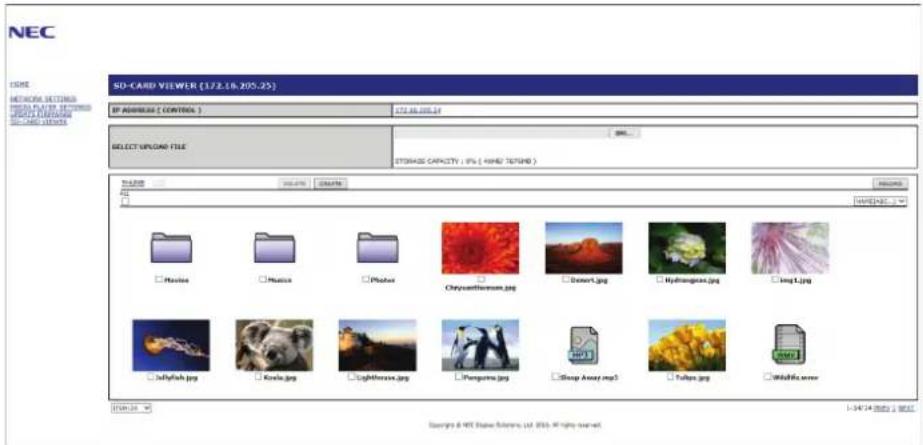This screenshot has width=923, height=445.
Task: Click the Sleep Away MP3 file icon
Action: tap(583, 346)
